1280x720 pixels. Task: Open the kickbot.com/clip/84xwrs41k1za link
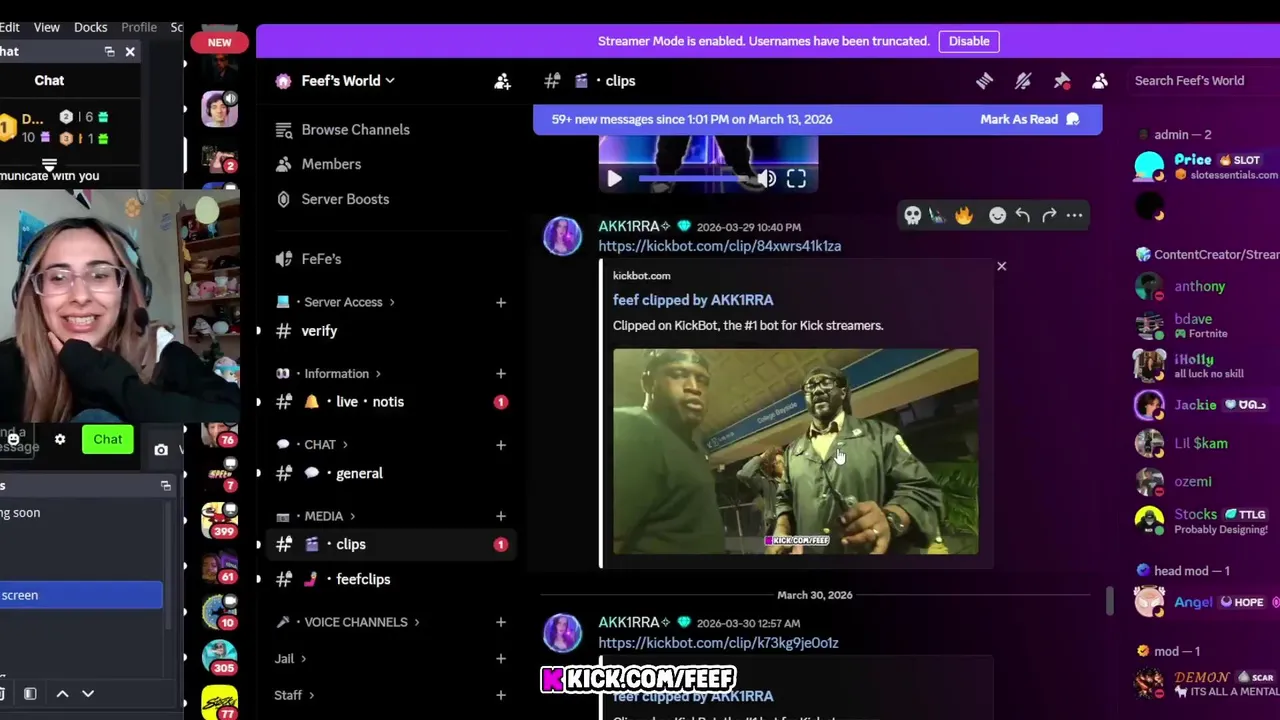point(719,246)
